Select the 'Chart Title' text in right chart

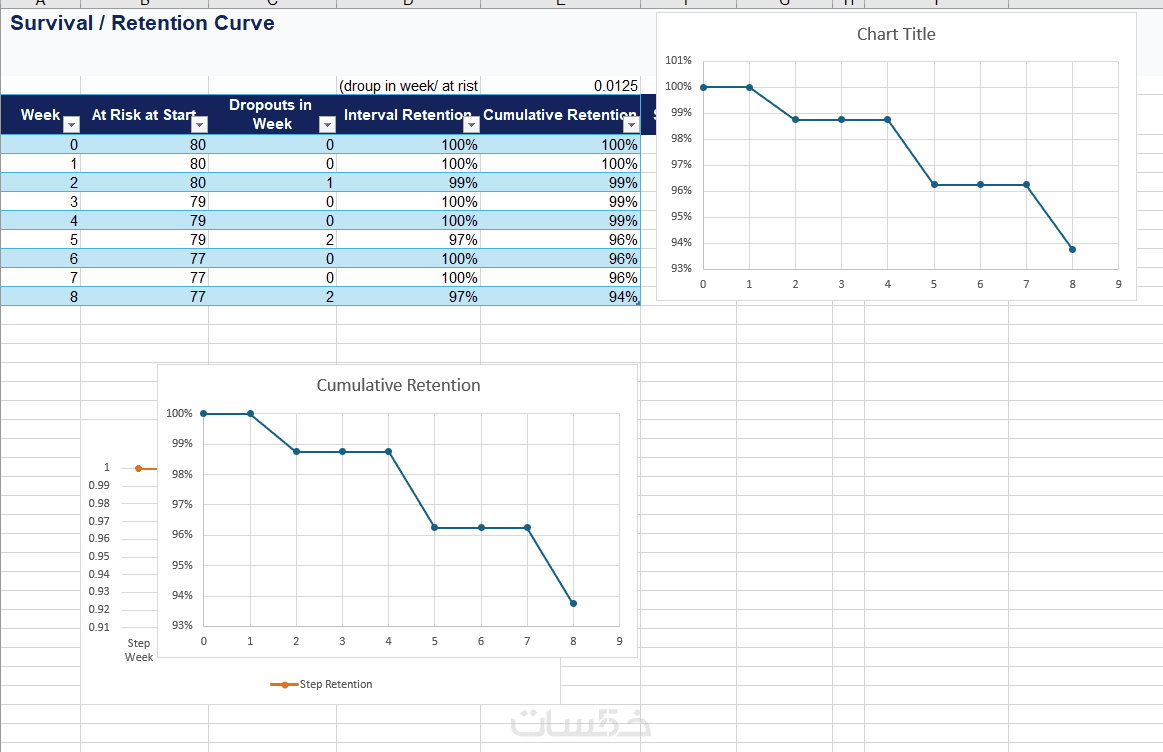[x=896, y=34]
